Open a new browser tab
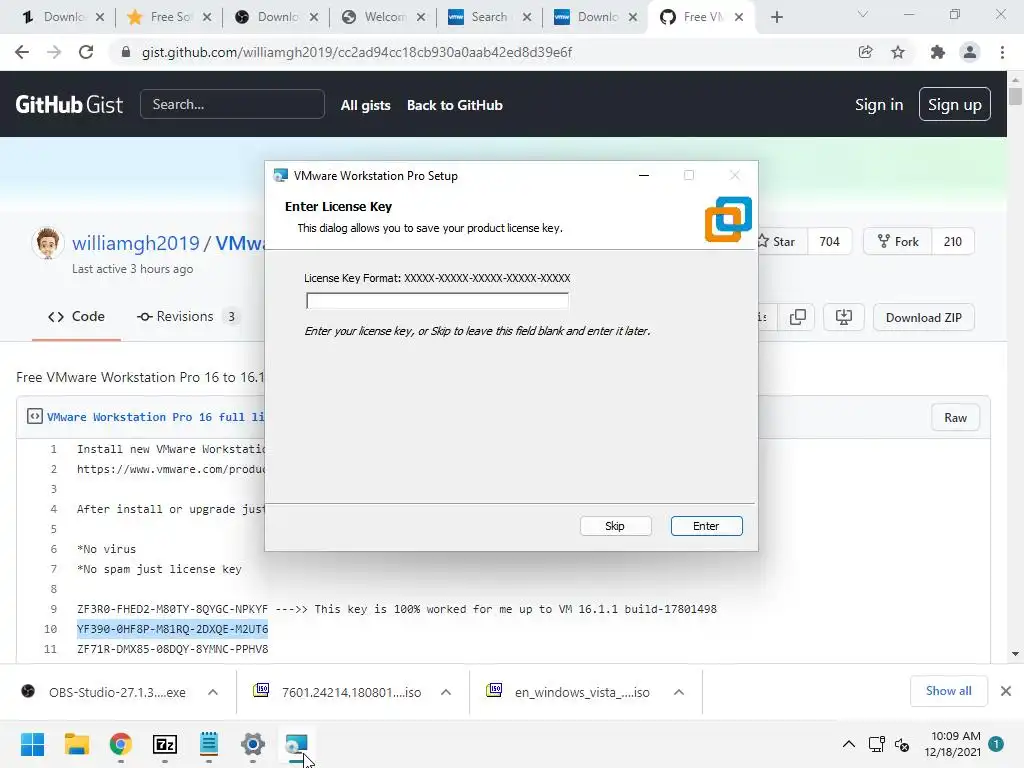Screen dimensions: 1024x768 (x=776, y=18)
